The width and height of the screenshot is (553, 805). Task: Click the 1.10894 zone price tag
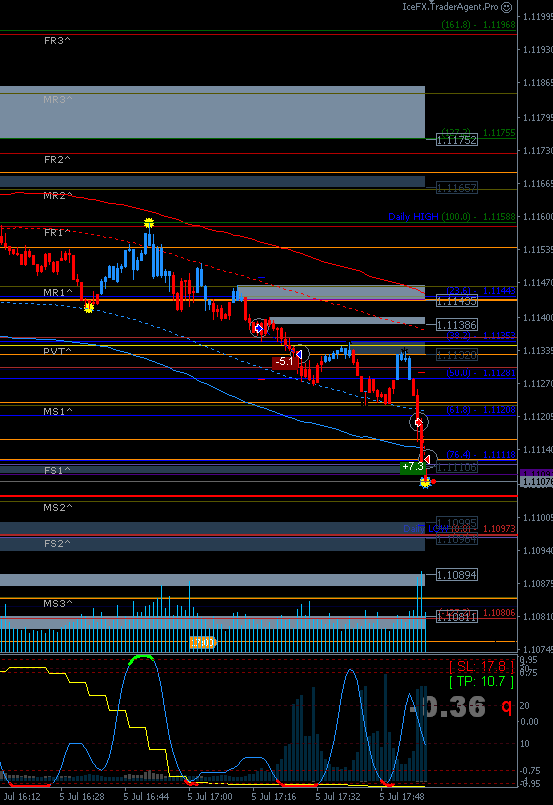[457, 575]
